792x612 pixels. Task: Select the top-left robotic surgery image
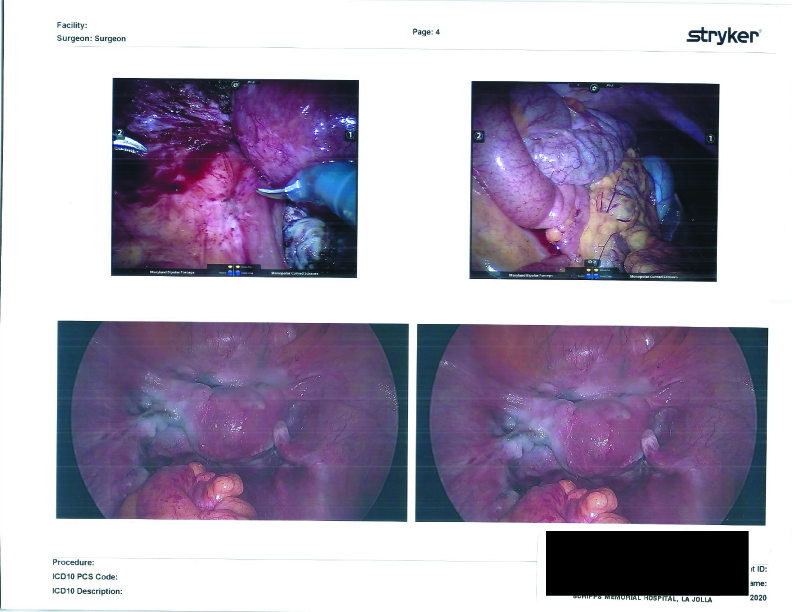[234, 177]
